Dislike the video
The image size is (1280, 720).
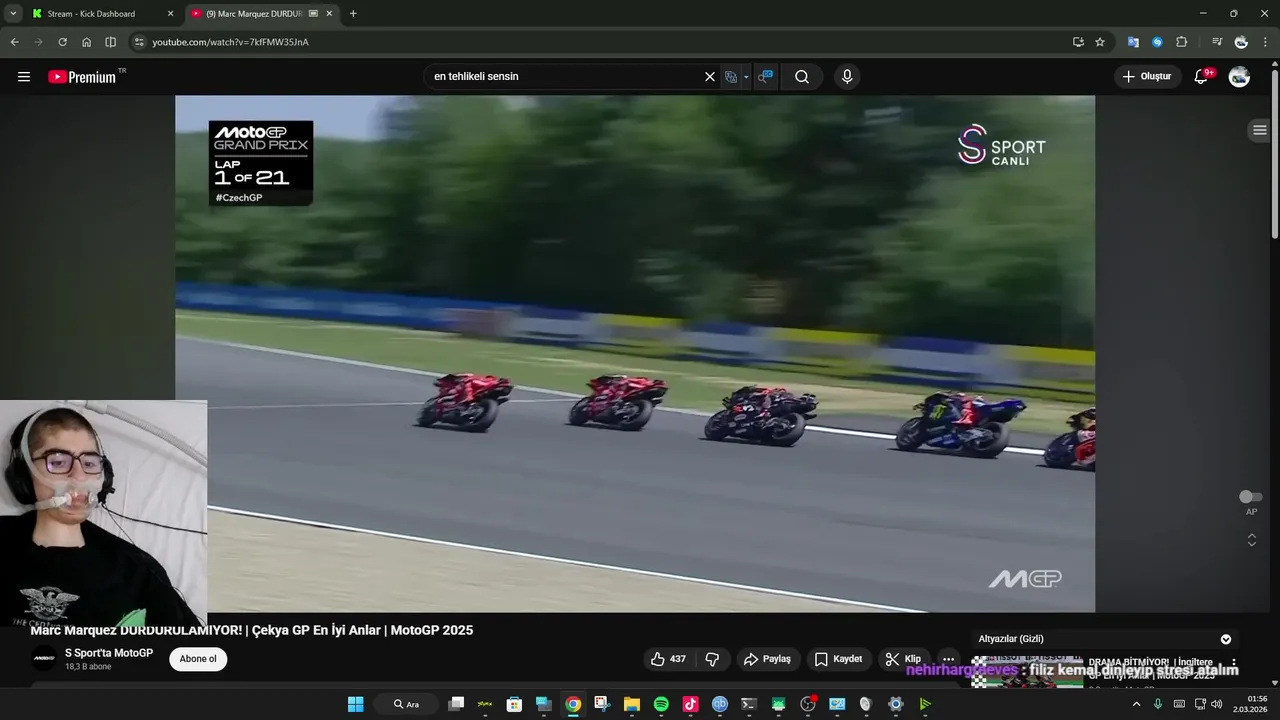pyautogui.click(x=712, y=659)
